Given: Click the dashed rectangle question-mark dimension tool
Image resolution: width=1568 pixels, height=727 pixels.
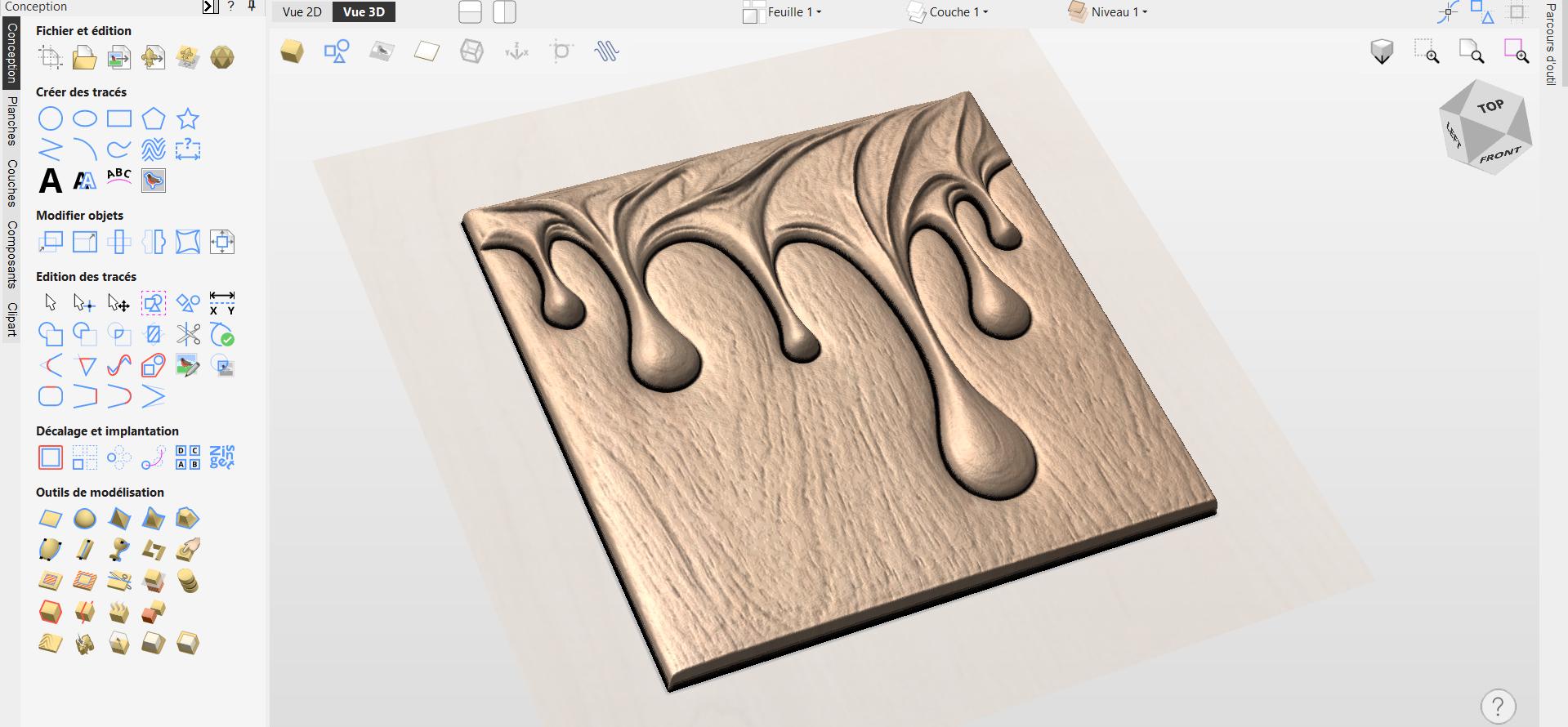Looking at the screenshot, I should click(188, 149).
